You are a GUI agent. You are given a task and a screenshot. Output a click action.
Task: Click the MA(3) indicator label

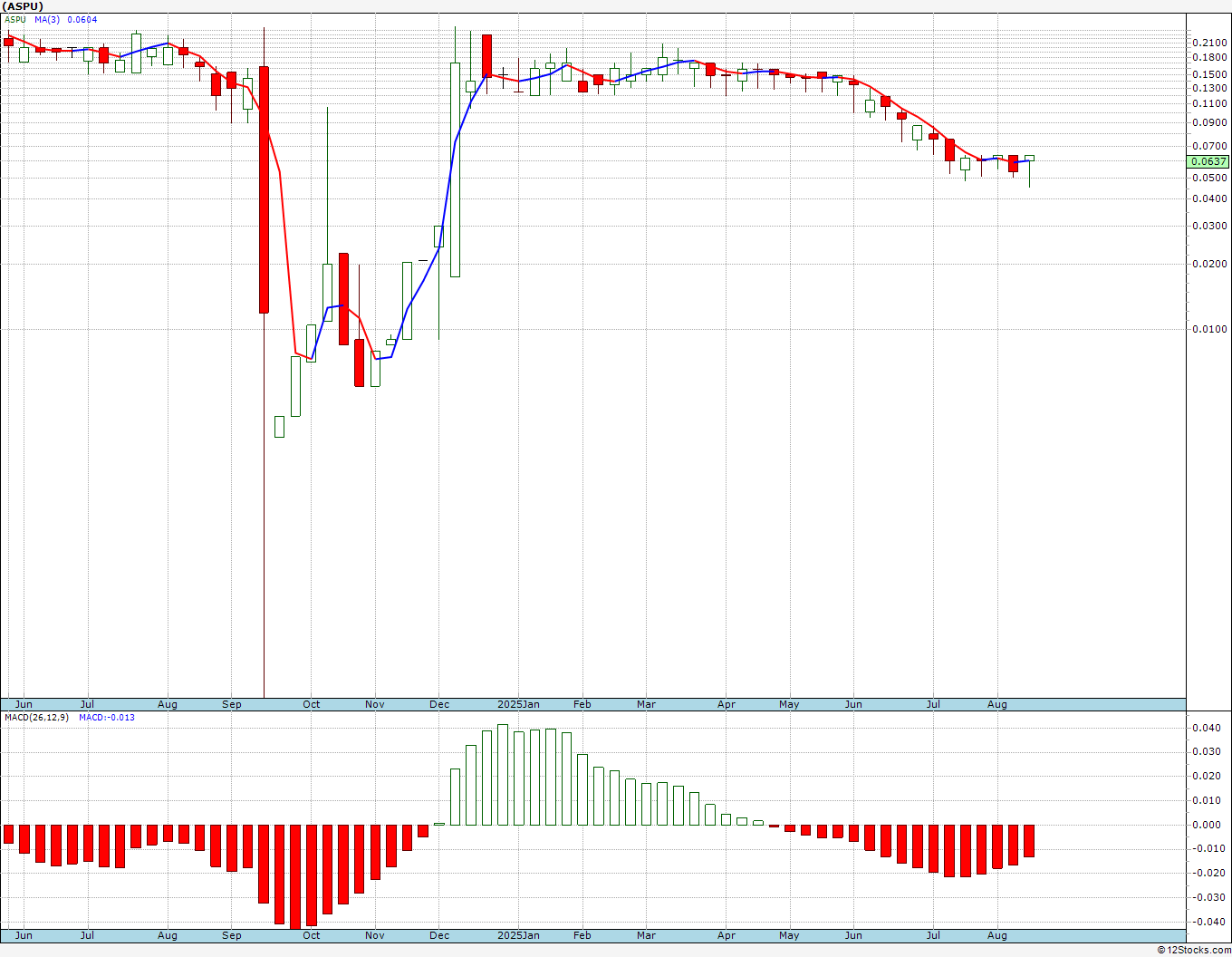(x=48, y=19)
